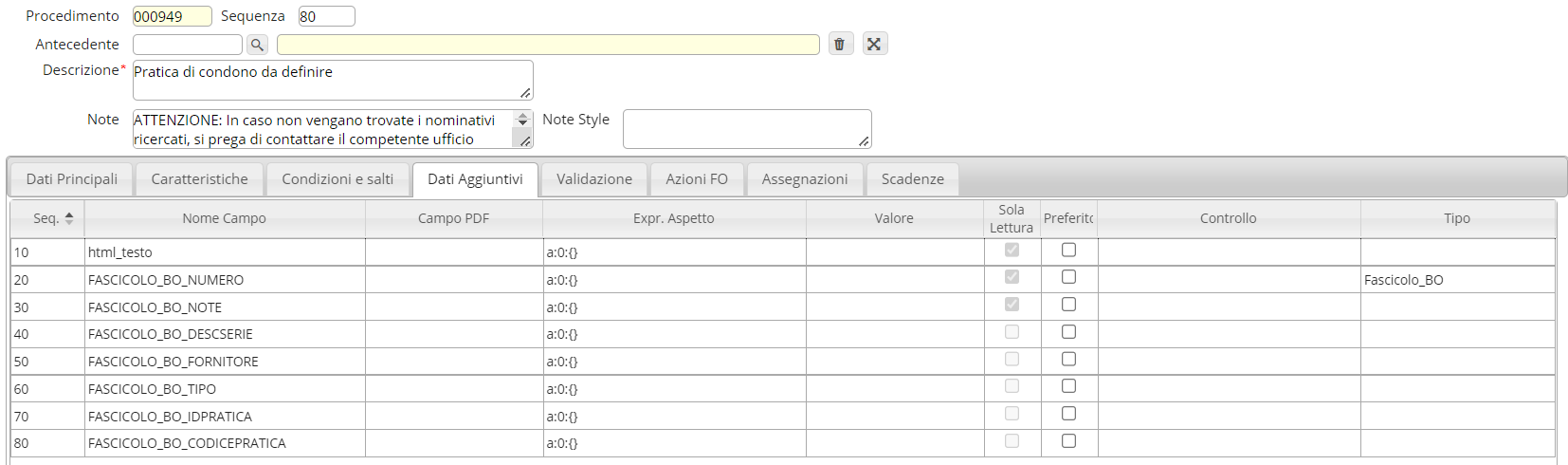Open the Scadenze tab
Image resolution: width=1568 pixels, height=465 pixels.
tap(912, 179)
